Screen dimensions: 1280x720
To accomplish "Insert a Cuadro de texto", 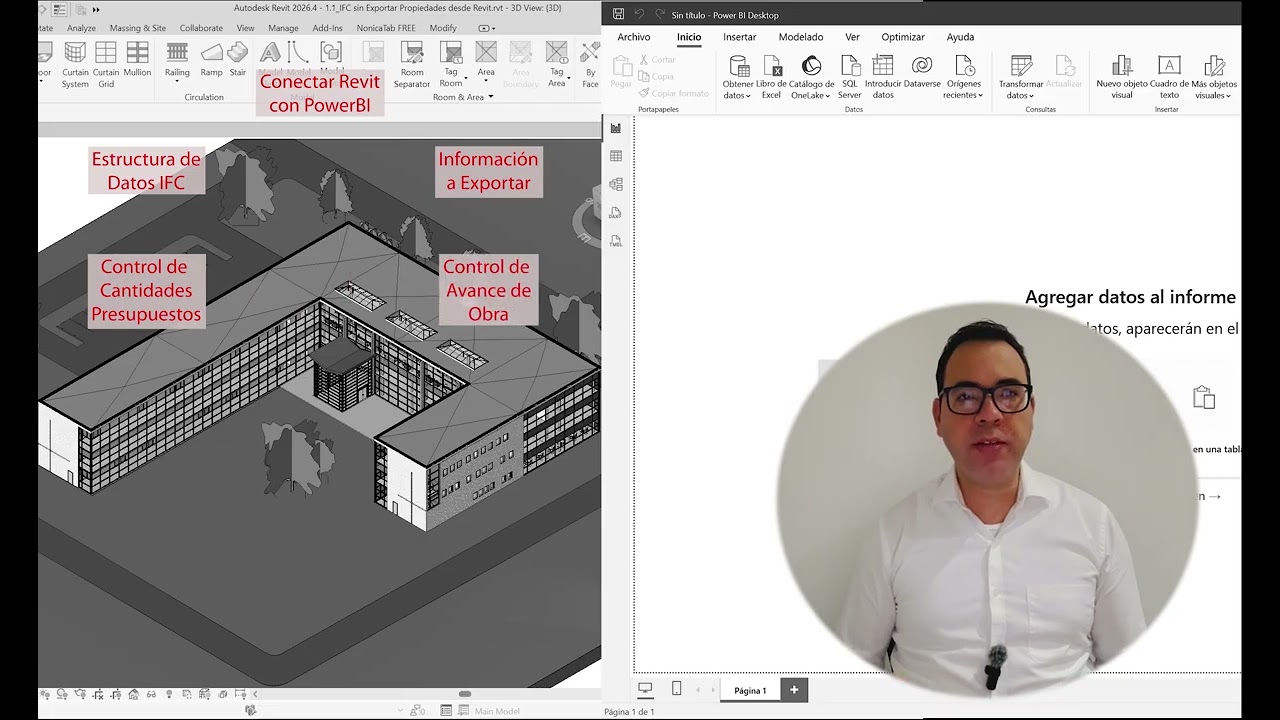I will coord(1169,77).
